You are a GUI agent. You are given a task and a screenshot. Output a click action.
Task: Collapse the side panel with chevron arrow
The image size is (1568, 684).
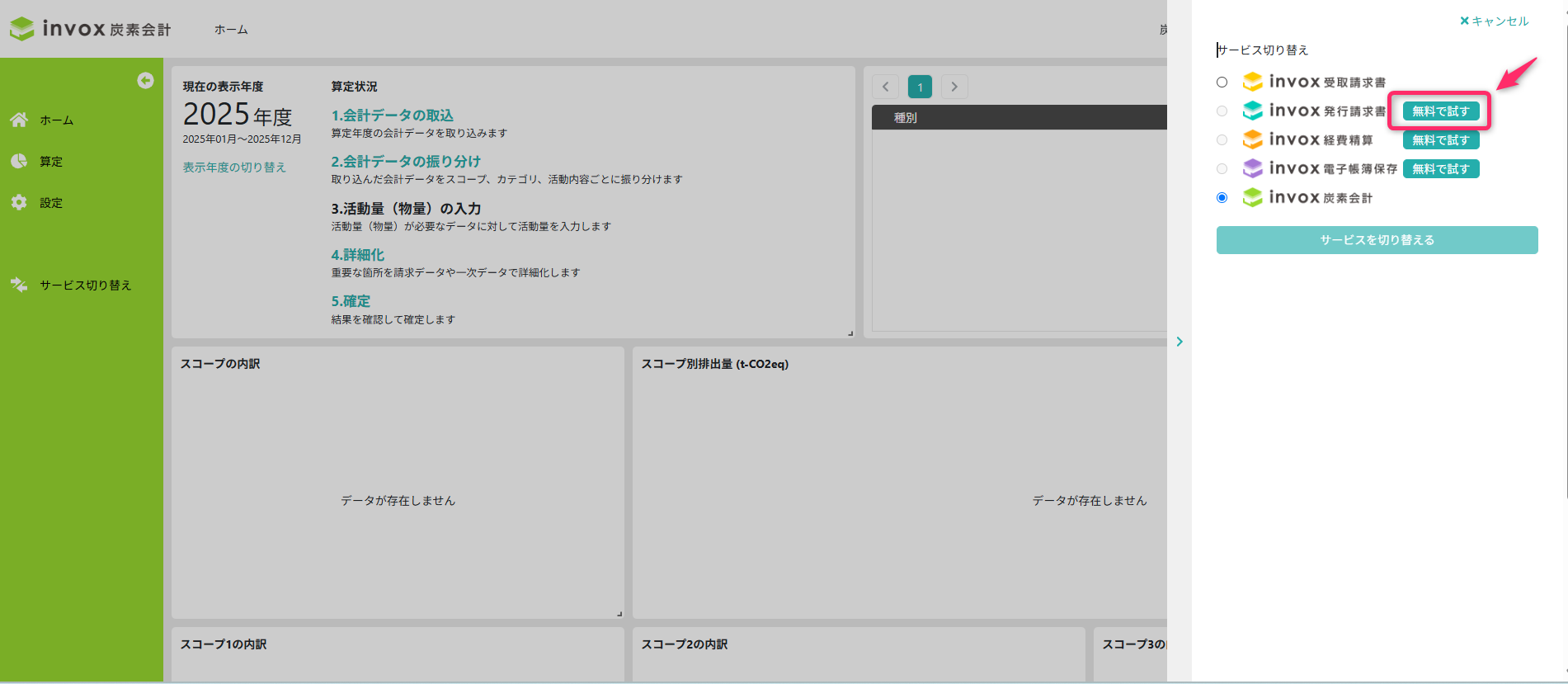click(x=1180, y=342)
